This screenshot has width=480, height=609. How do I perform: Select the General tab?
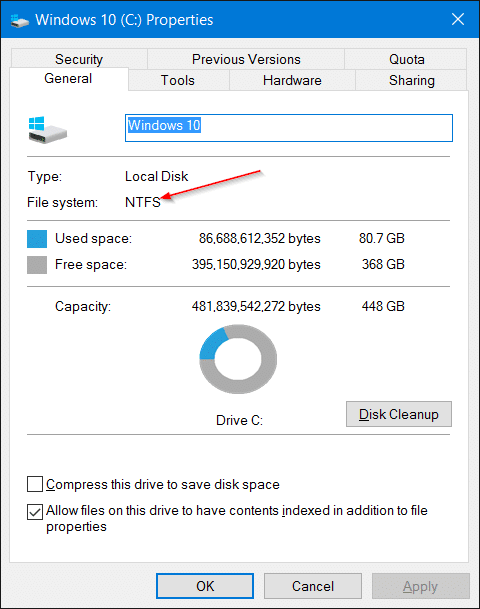[x=68, y=78]
